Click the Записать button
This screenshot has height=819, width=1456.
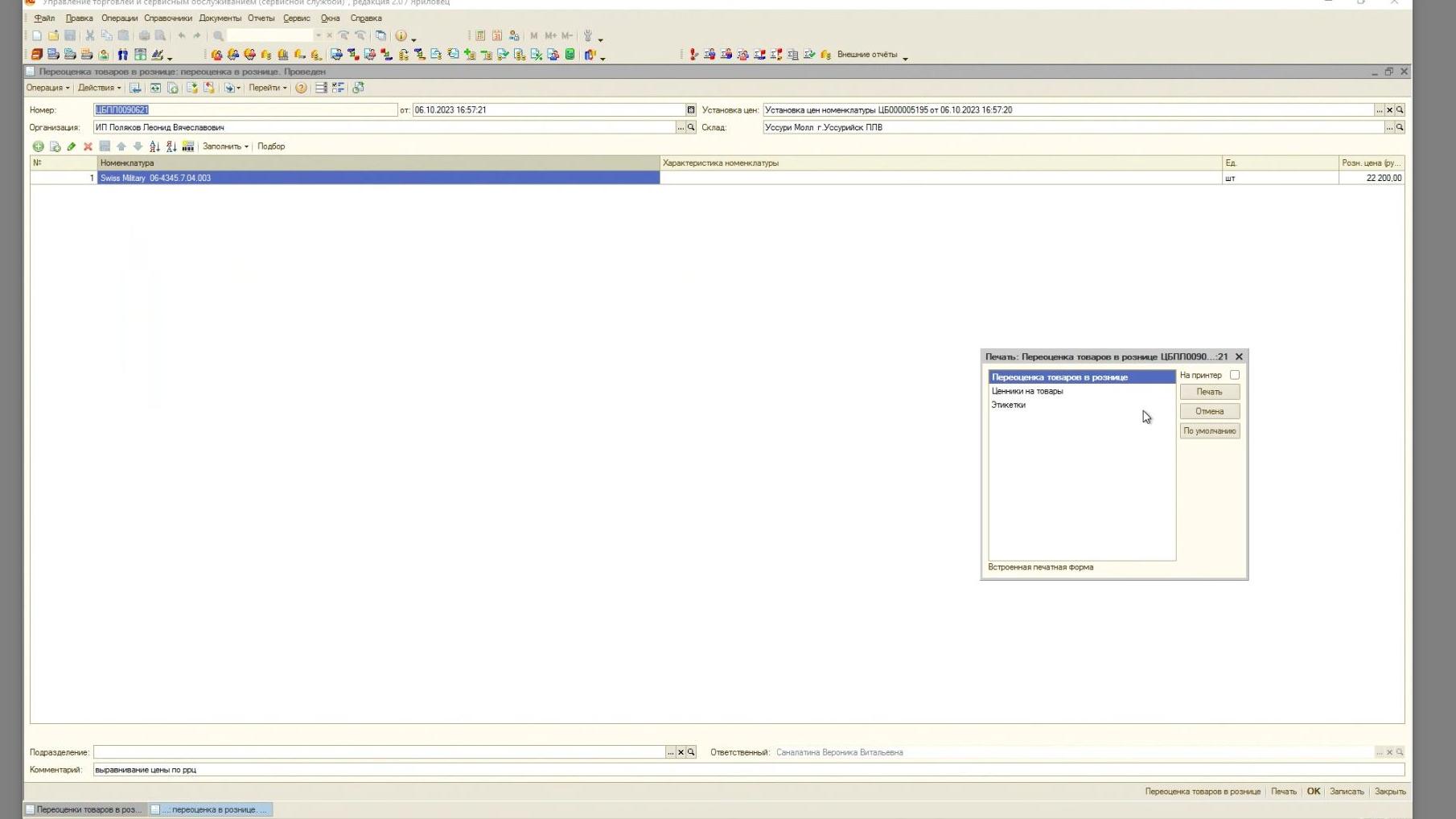[x=1346, y=792]
